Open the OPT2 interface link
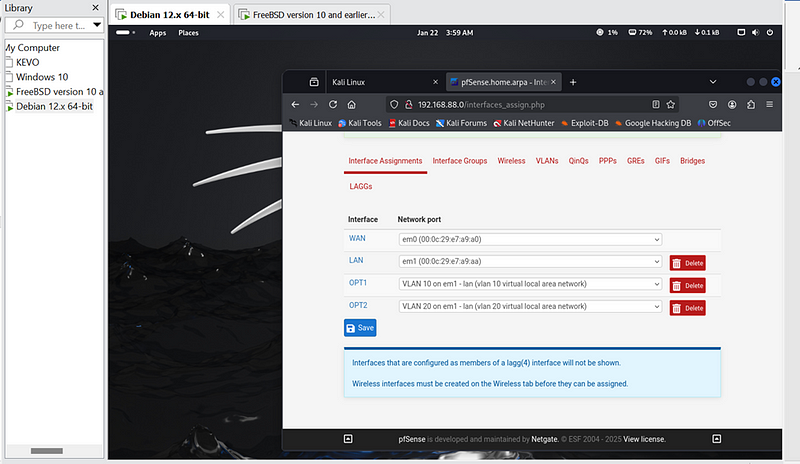Viewport: 800px width, 464px height. click(358, 305)
